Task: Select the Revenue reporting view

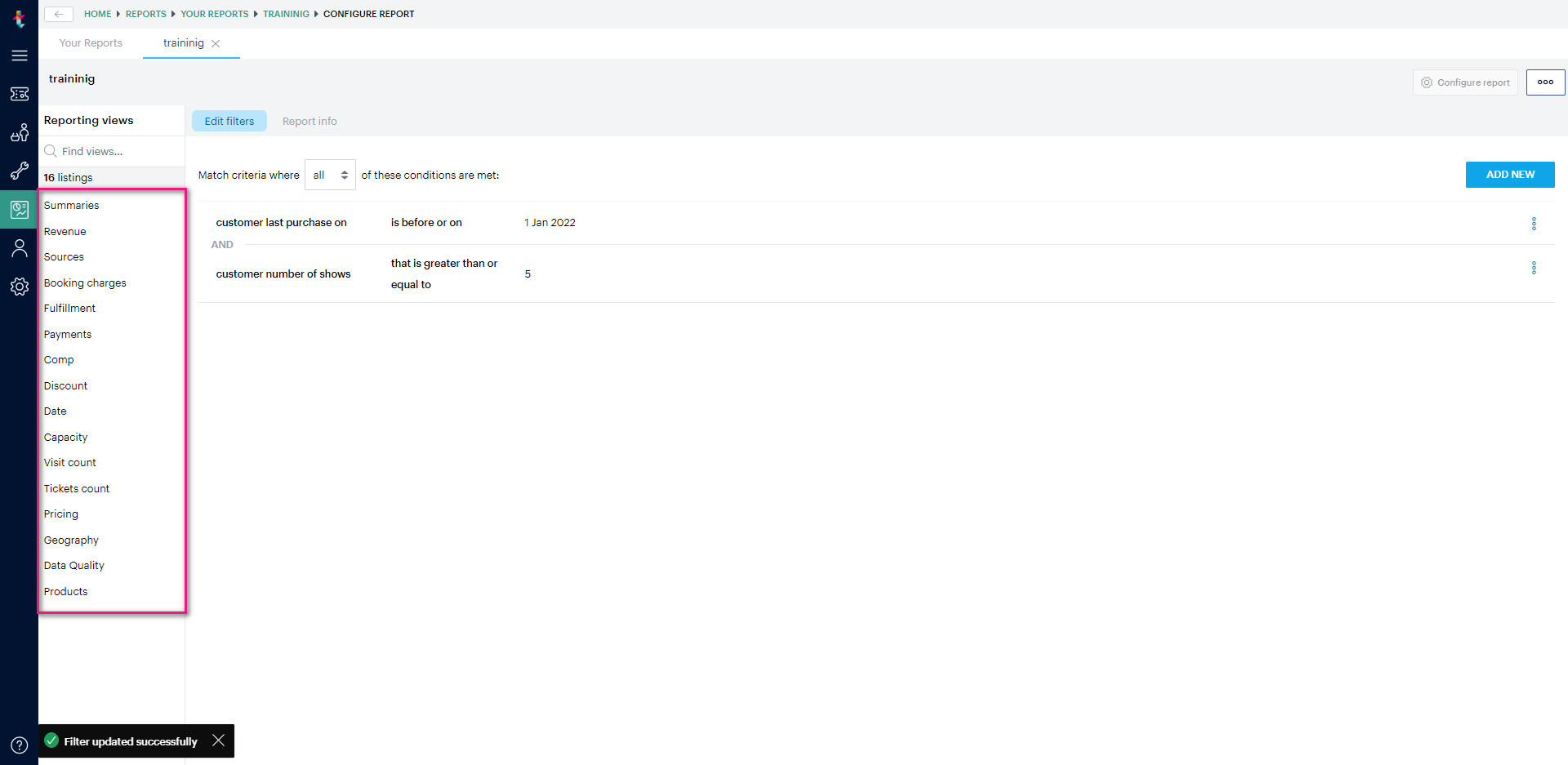Action: tap(65, 232)
